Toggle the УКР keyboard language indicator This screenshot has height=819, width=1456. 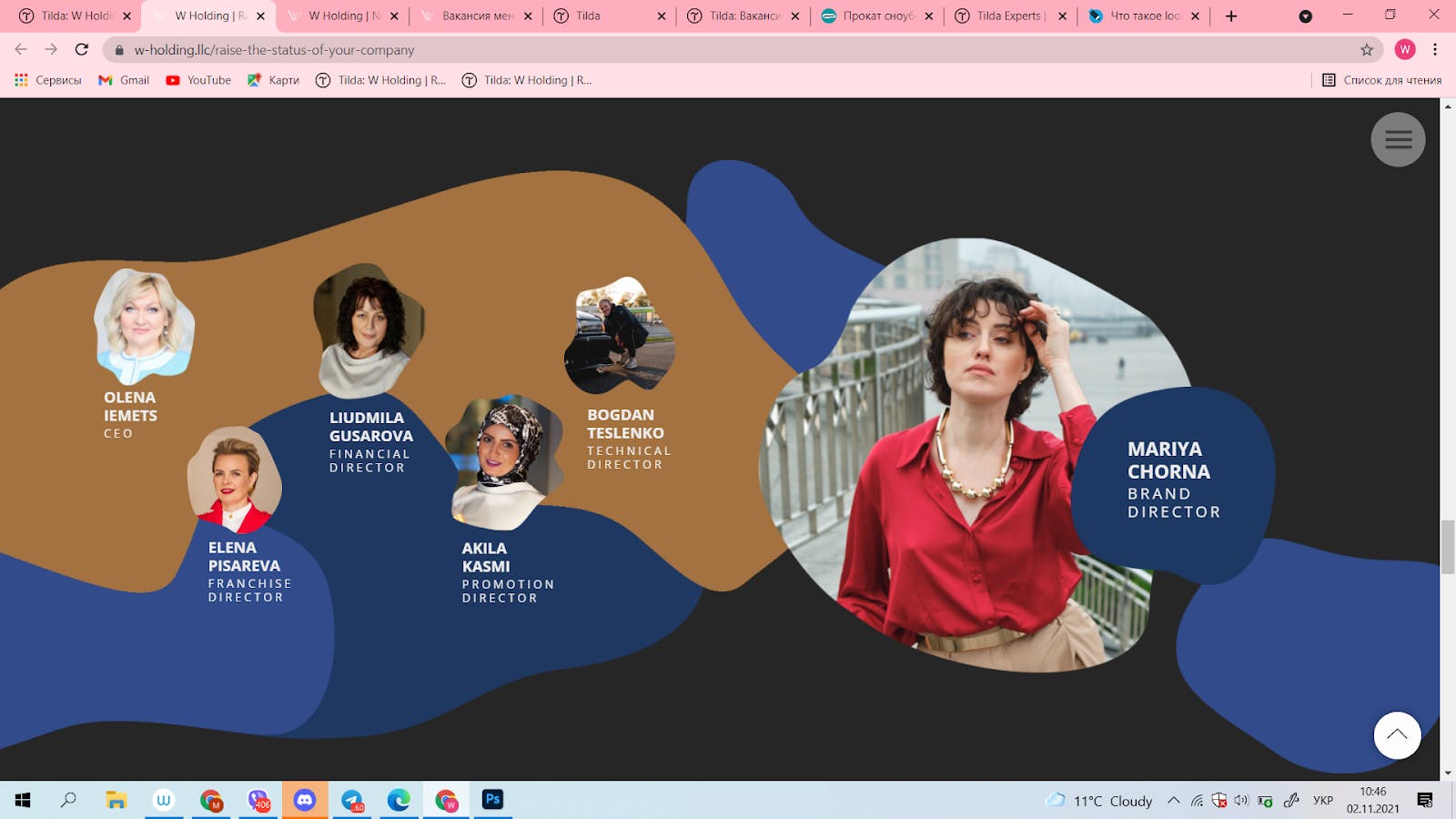point(1323,801)
